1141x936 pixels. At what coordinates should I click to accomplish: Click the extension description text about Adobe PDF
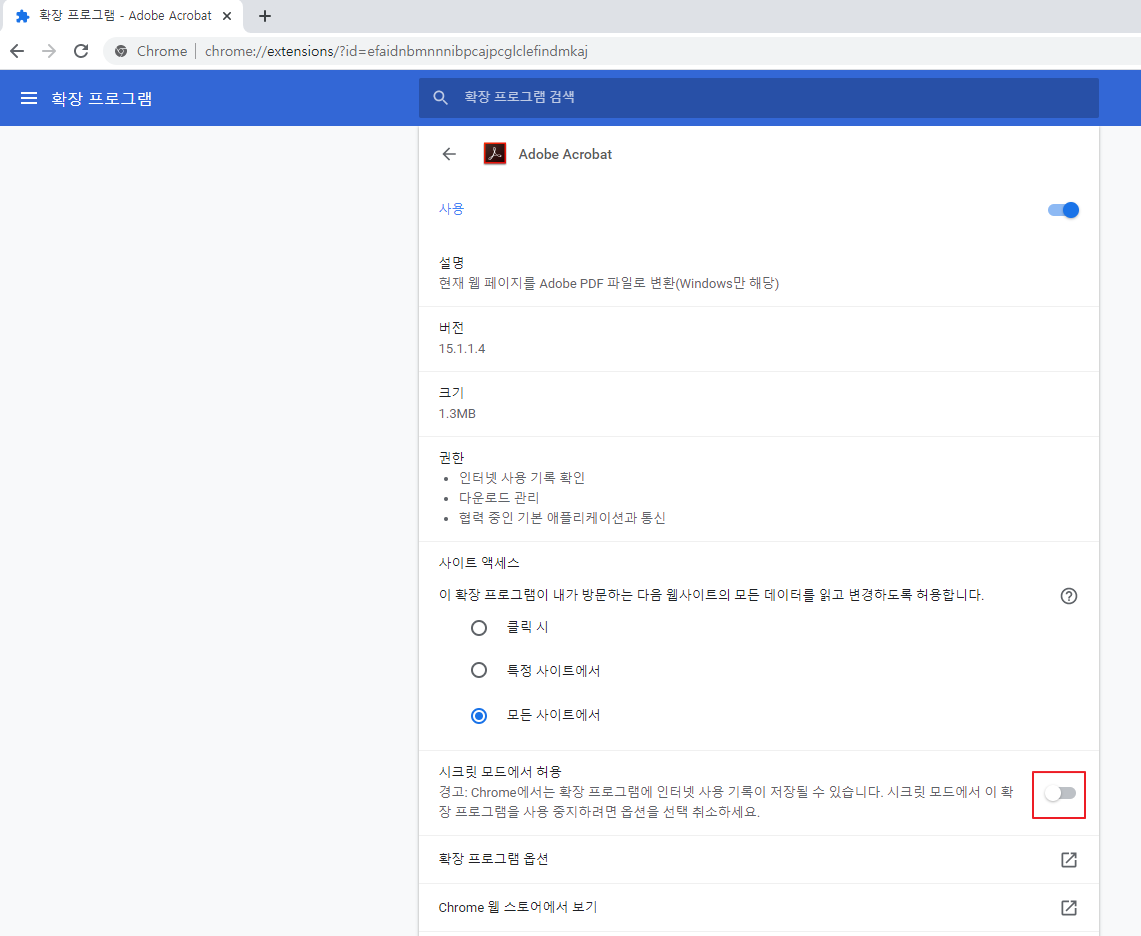click(608, 283)
